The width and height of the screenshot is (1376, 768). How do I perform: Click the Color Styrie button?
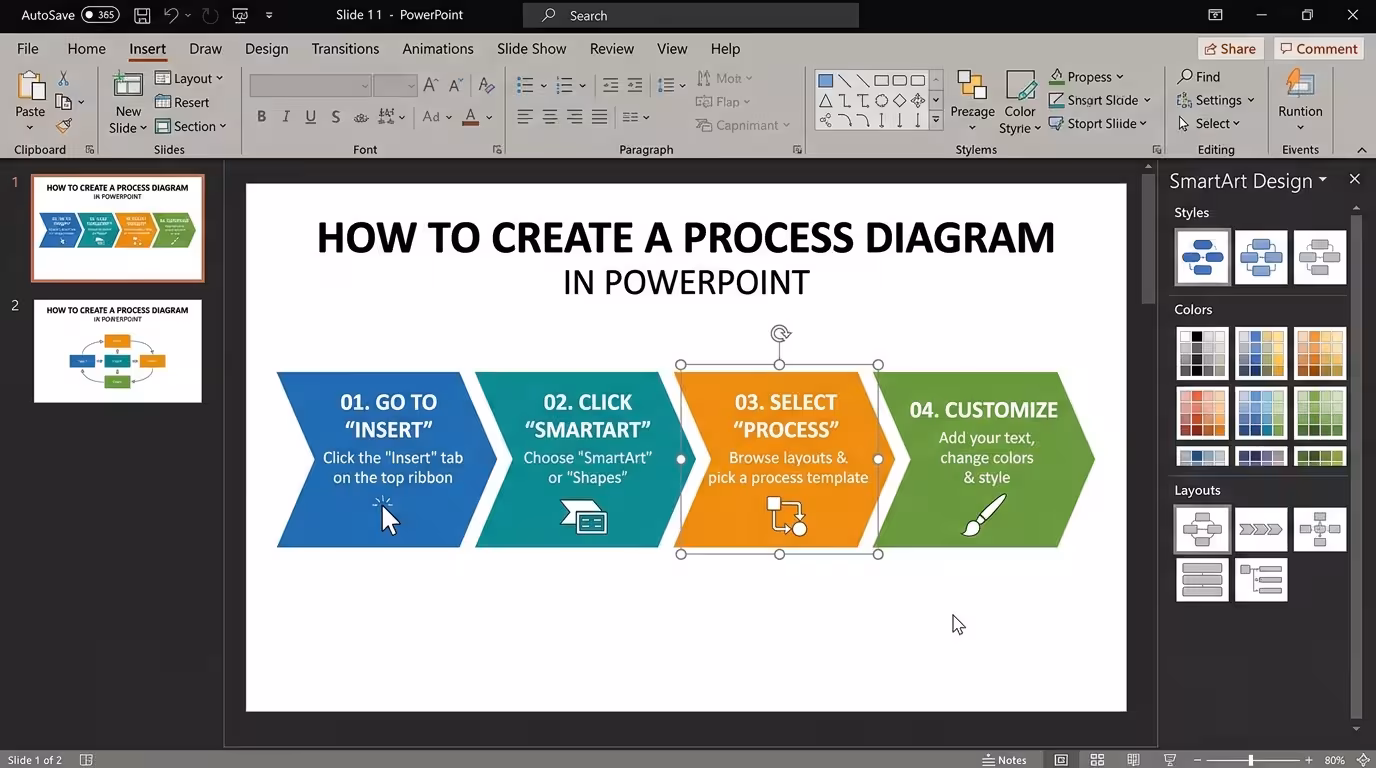tap(1020, 102)
